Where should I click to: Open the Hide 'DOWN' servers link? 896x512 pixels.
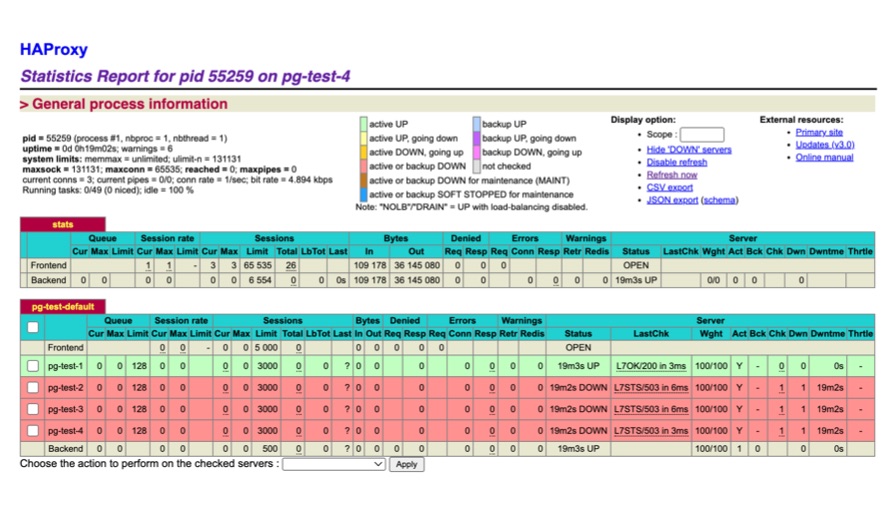(x=688, y=149)
